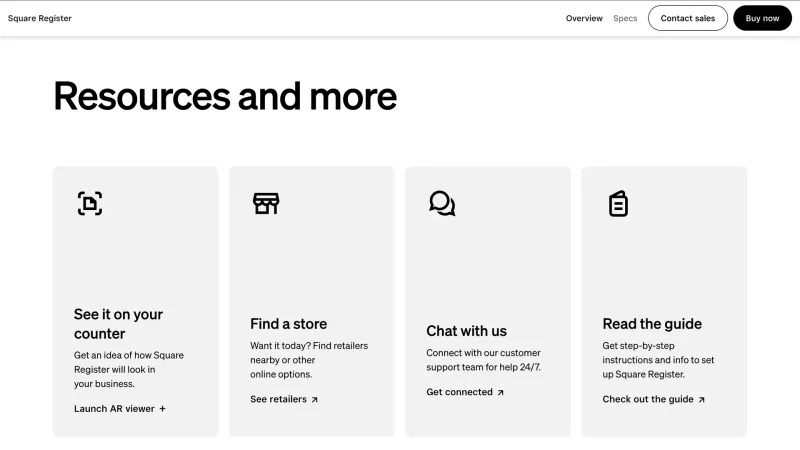Image resolution: width=800 pixels, height=450 pixels.
Task: Click the AR viewer scan icon
Action: pos(90,203)
